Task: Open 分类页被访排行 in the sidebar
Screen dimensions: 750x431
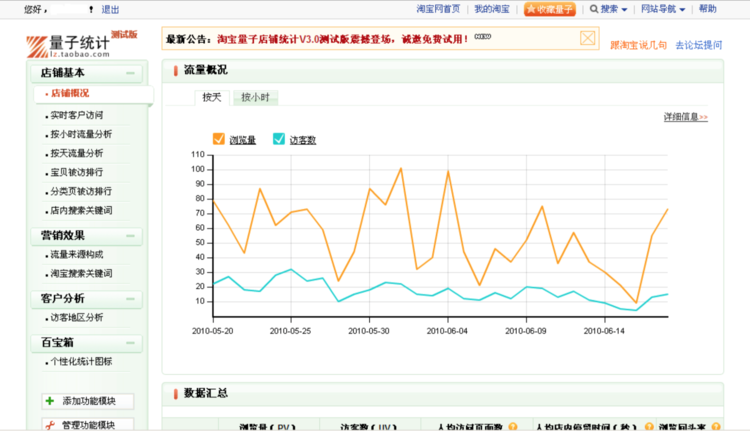Action: tap(81, 191)
